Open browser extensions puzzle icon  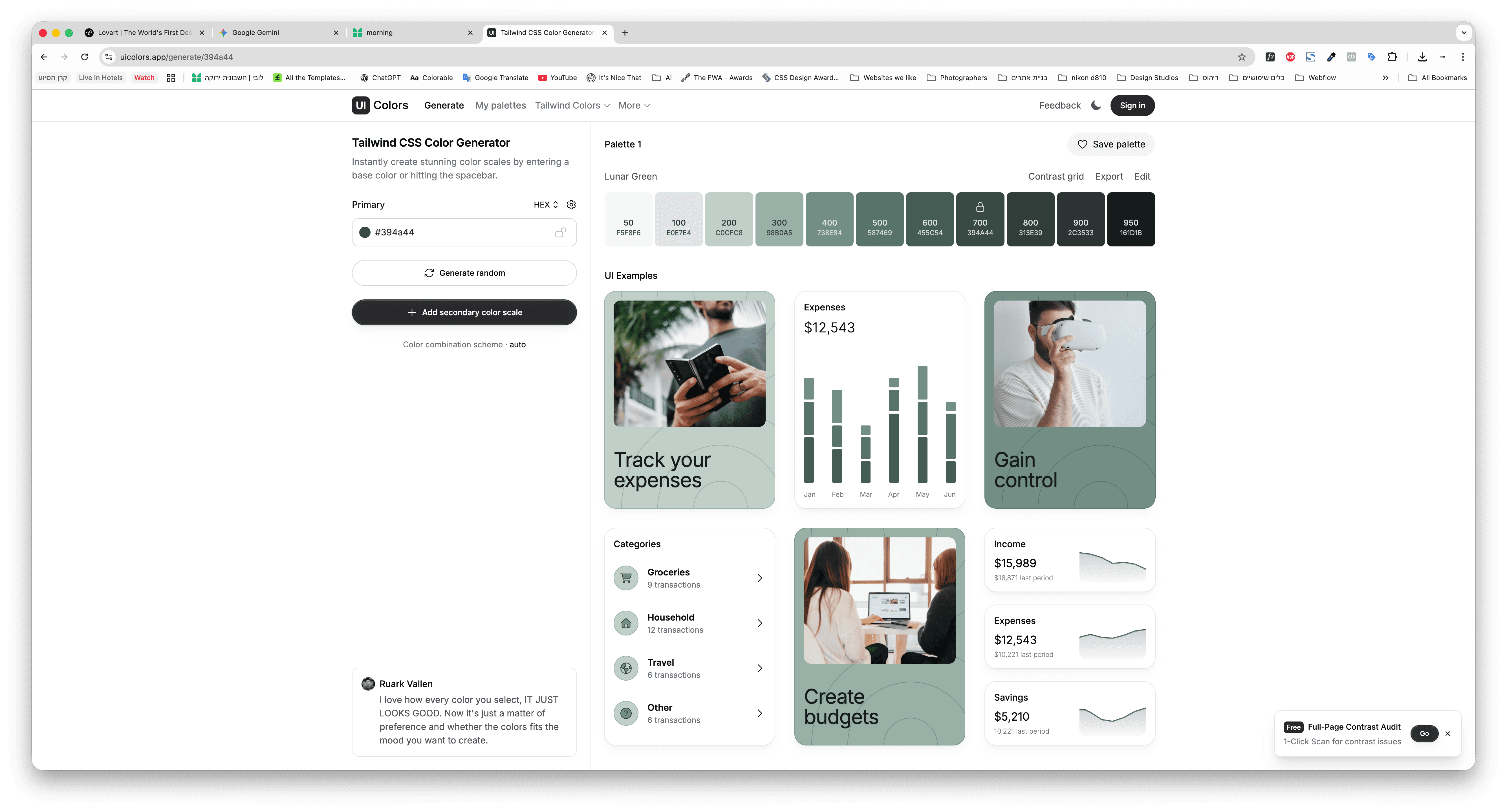click(x=1392, y=57)
